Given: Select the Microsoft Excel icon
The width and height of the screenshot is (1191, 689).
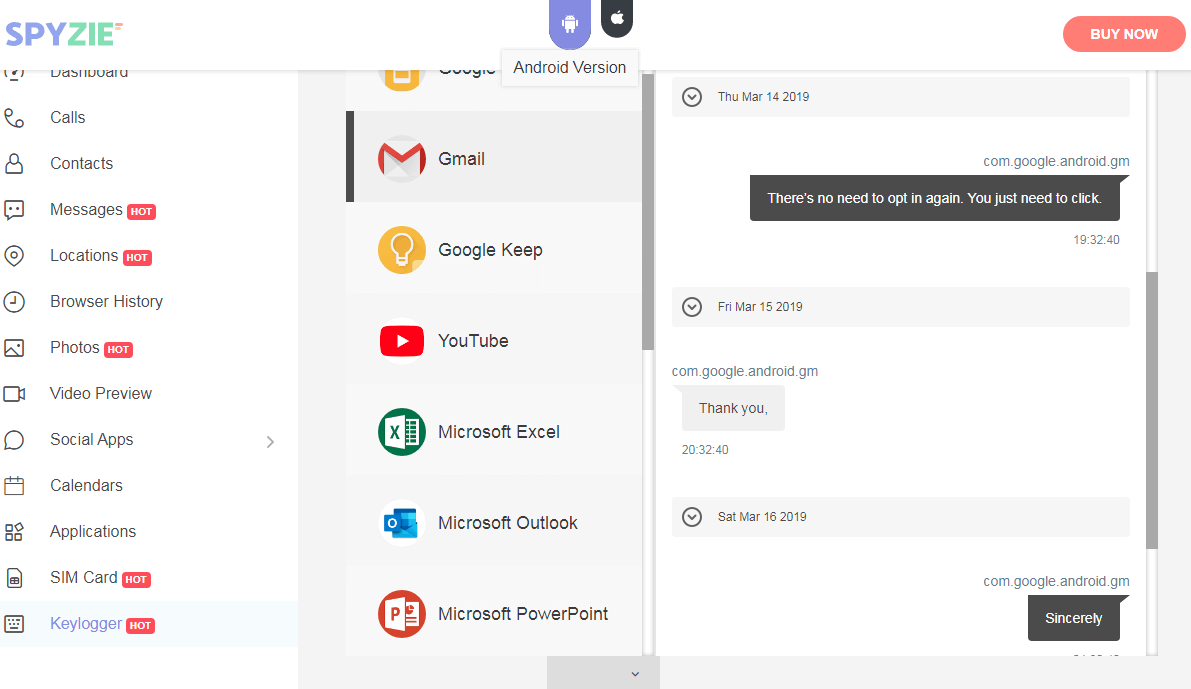Looking at the screenshot, I should click(x=402, y=432).
